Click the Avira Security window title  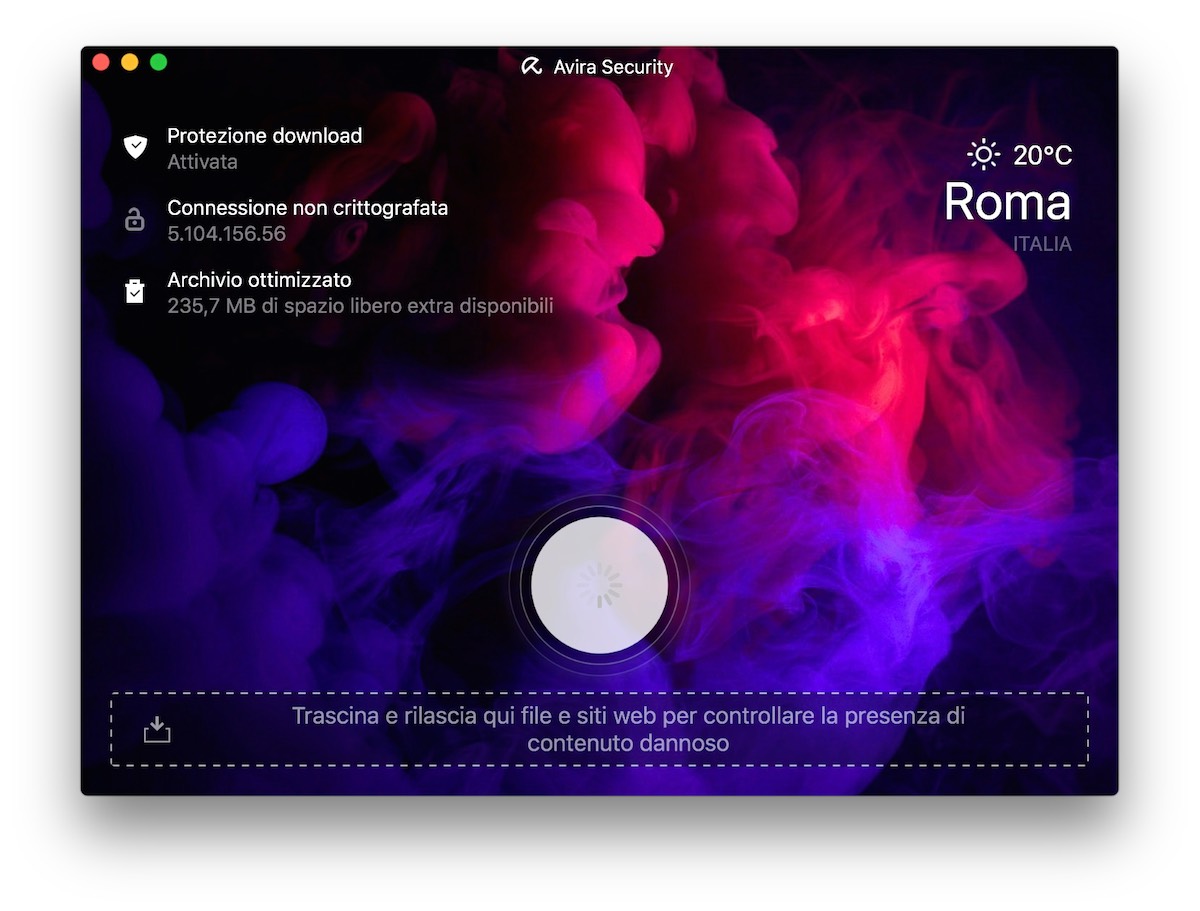pos(613,65)
